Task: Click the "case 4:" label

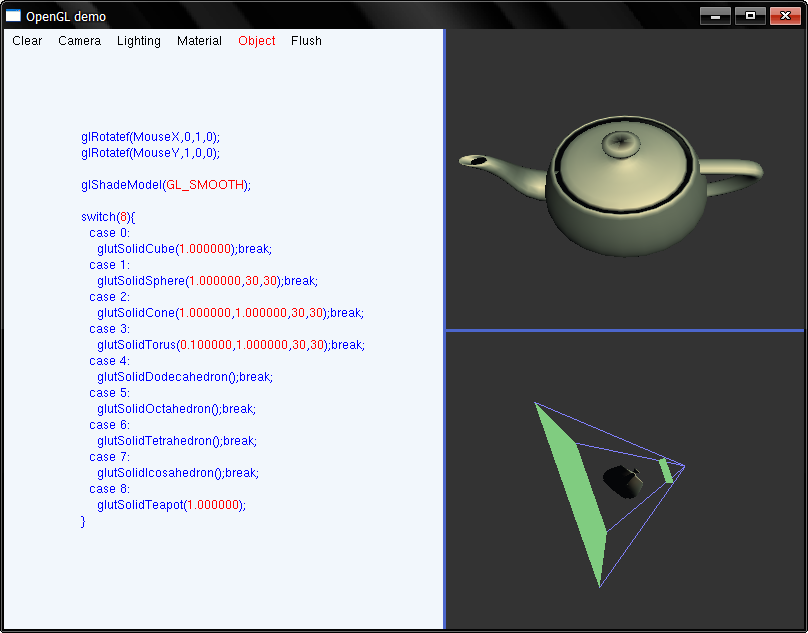Action: coord(109,361)
